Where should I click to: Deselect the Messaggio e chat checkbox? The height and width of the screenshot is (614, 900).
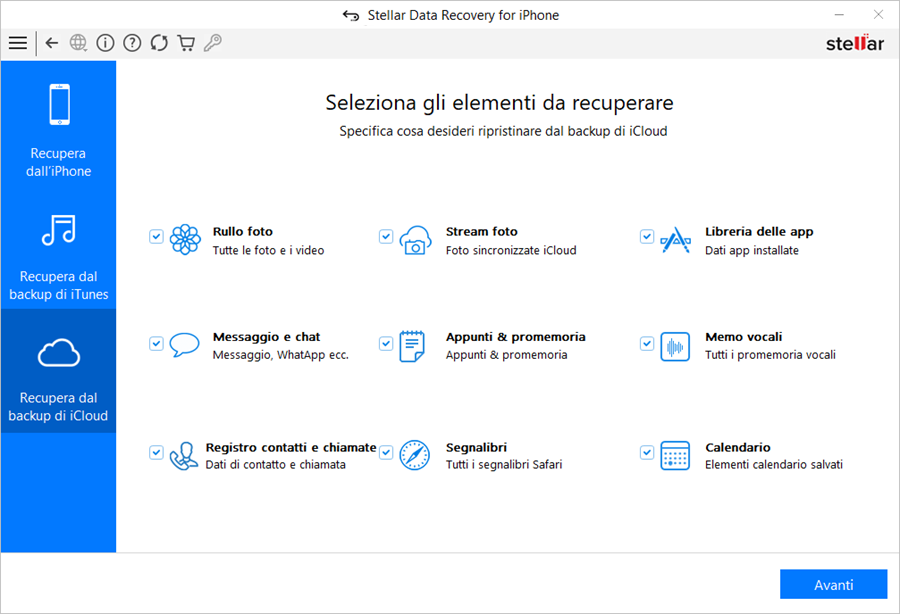tap(156, 343)
